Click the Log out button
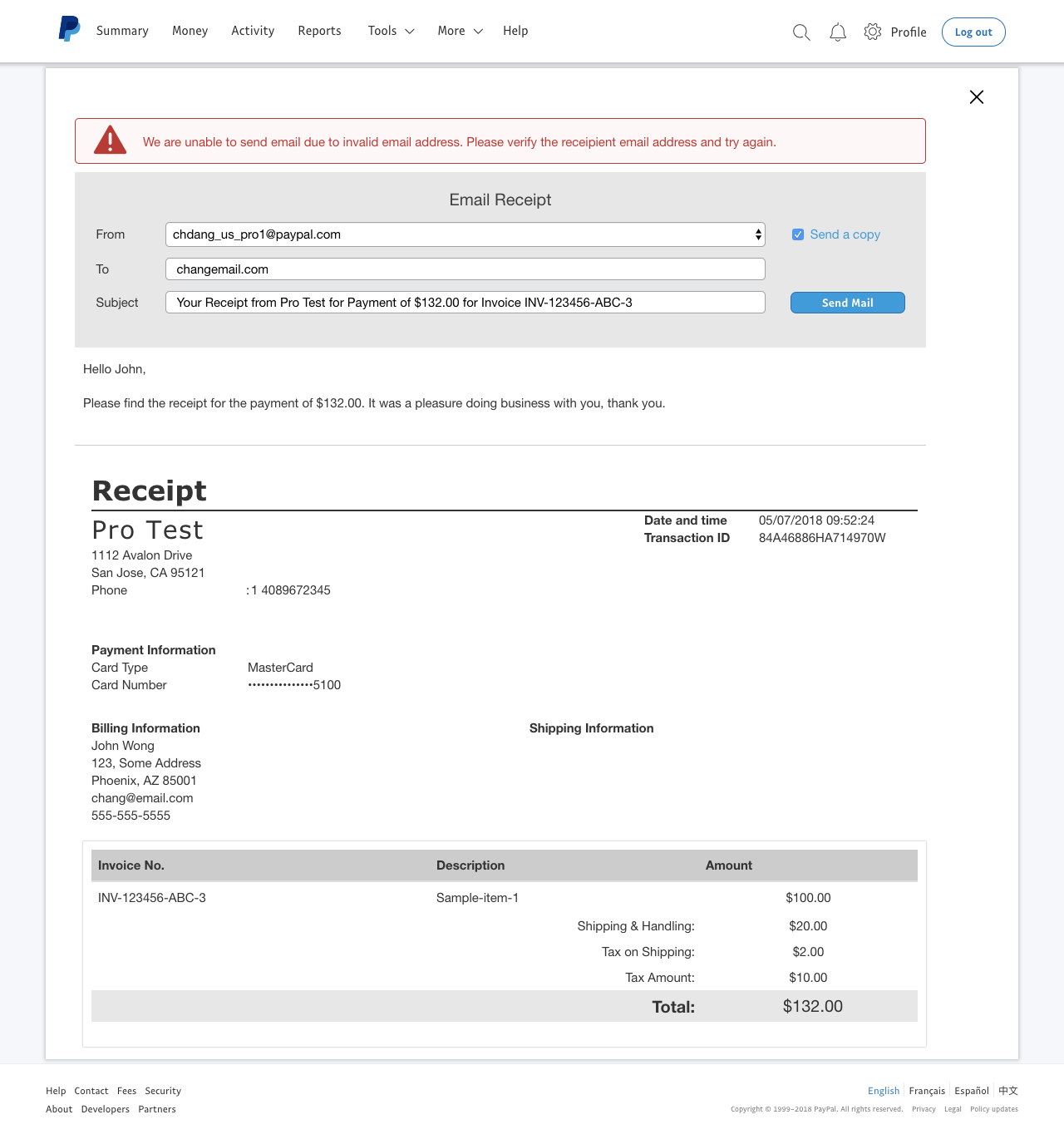 click(973, 32)
